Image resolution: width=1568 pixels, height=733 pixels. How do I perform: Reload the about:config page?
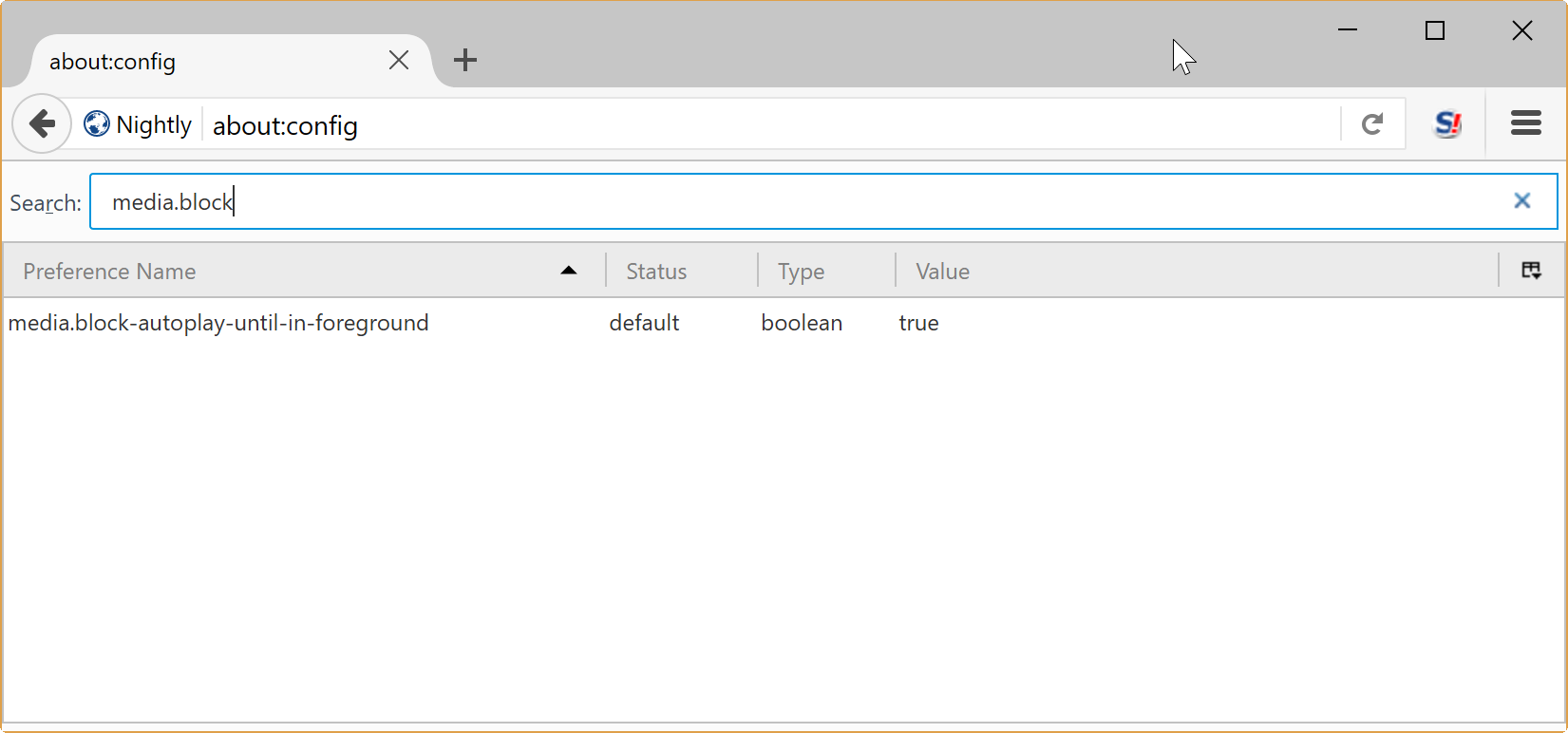(x=1372, y=123)
